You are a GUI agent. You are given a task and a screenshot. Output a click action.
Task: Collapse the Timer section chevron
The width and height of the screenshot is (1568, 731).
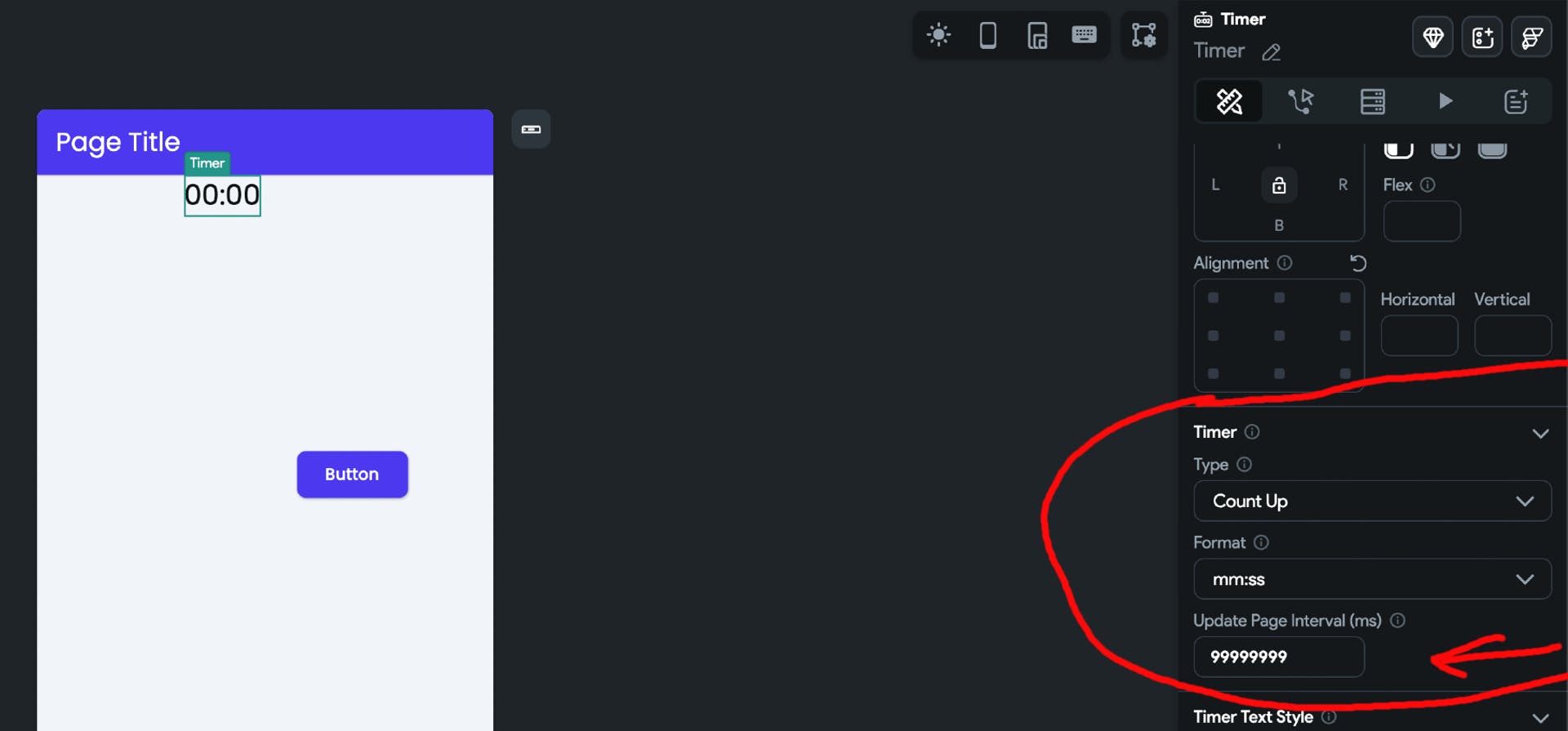pos(1540,433)
